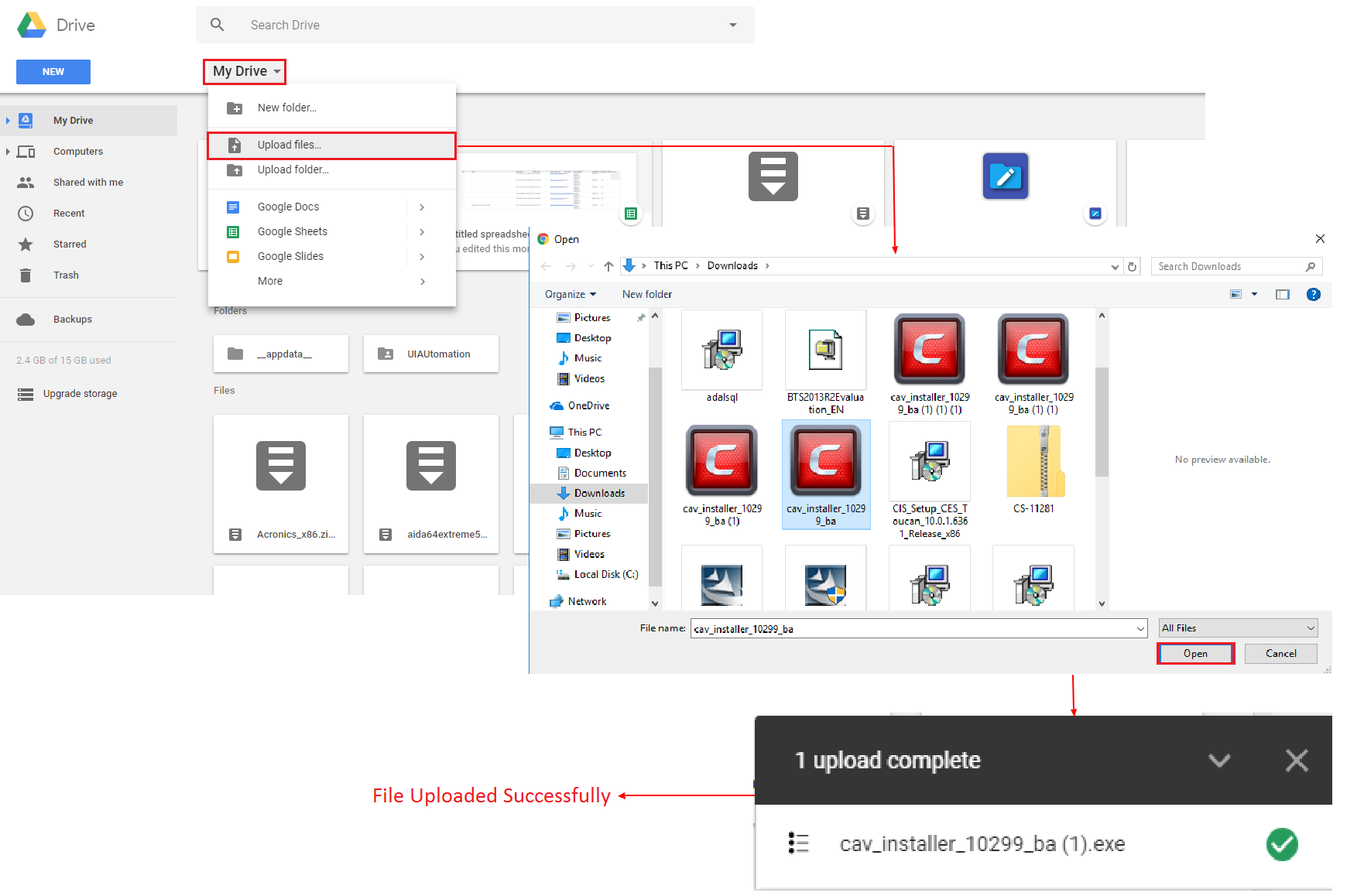Click the Help question mark icon in the Open dialog
This screenshot has width=1364, height=896.
(1314, 294)
